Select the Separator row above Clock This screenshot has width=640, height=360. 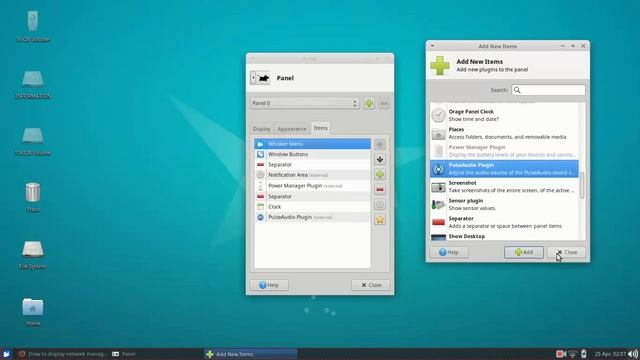coord(312,196)
